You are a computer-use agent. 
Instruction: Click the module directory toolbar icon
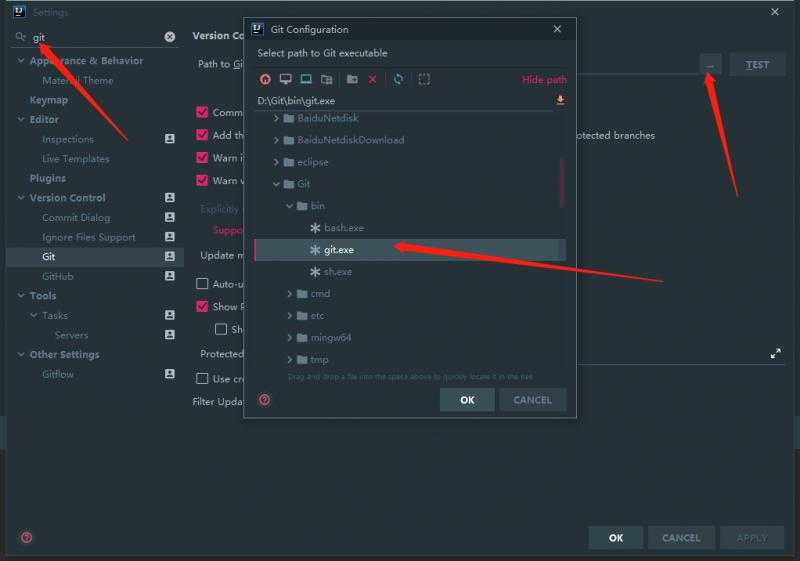click(327, 79)
